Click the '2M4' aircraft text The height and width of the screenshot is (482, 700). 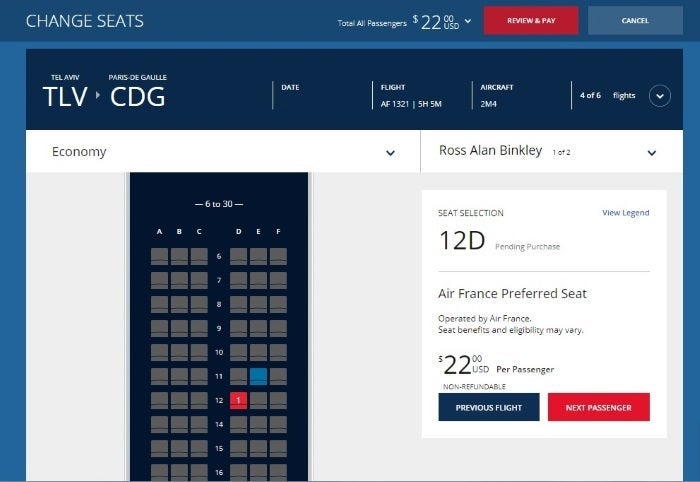pyautogui.click(x=488, y=104)
